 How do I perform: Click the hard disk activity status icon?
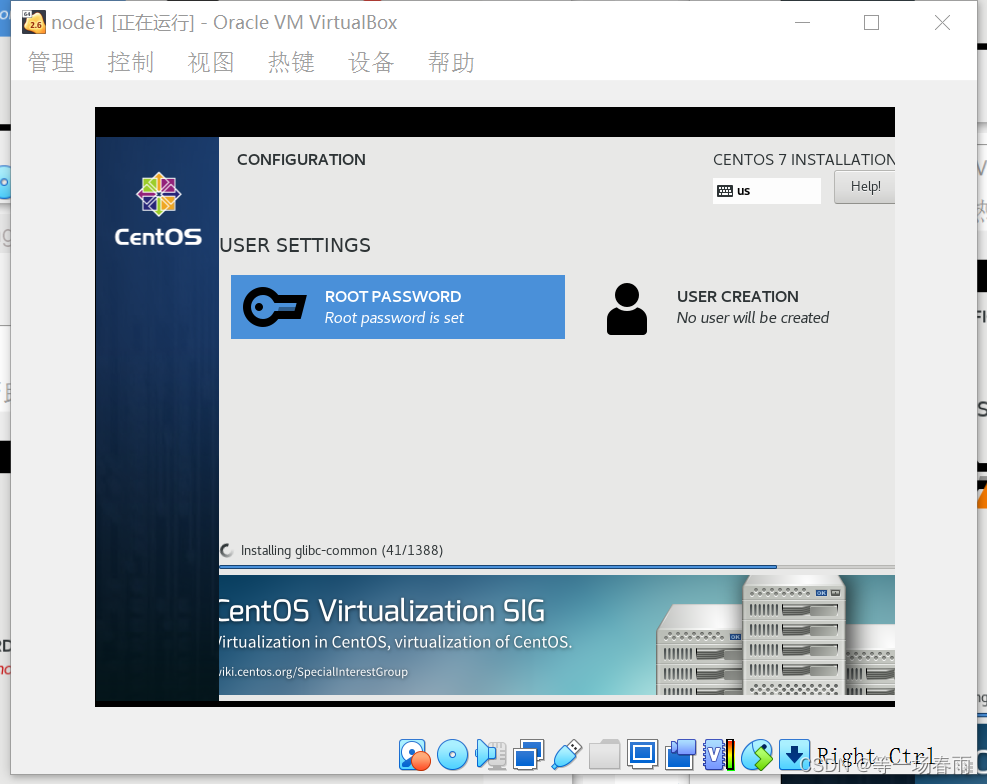click(x=415, y=754)
